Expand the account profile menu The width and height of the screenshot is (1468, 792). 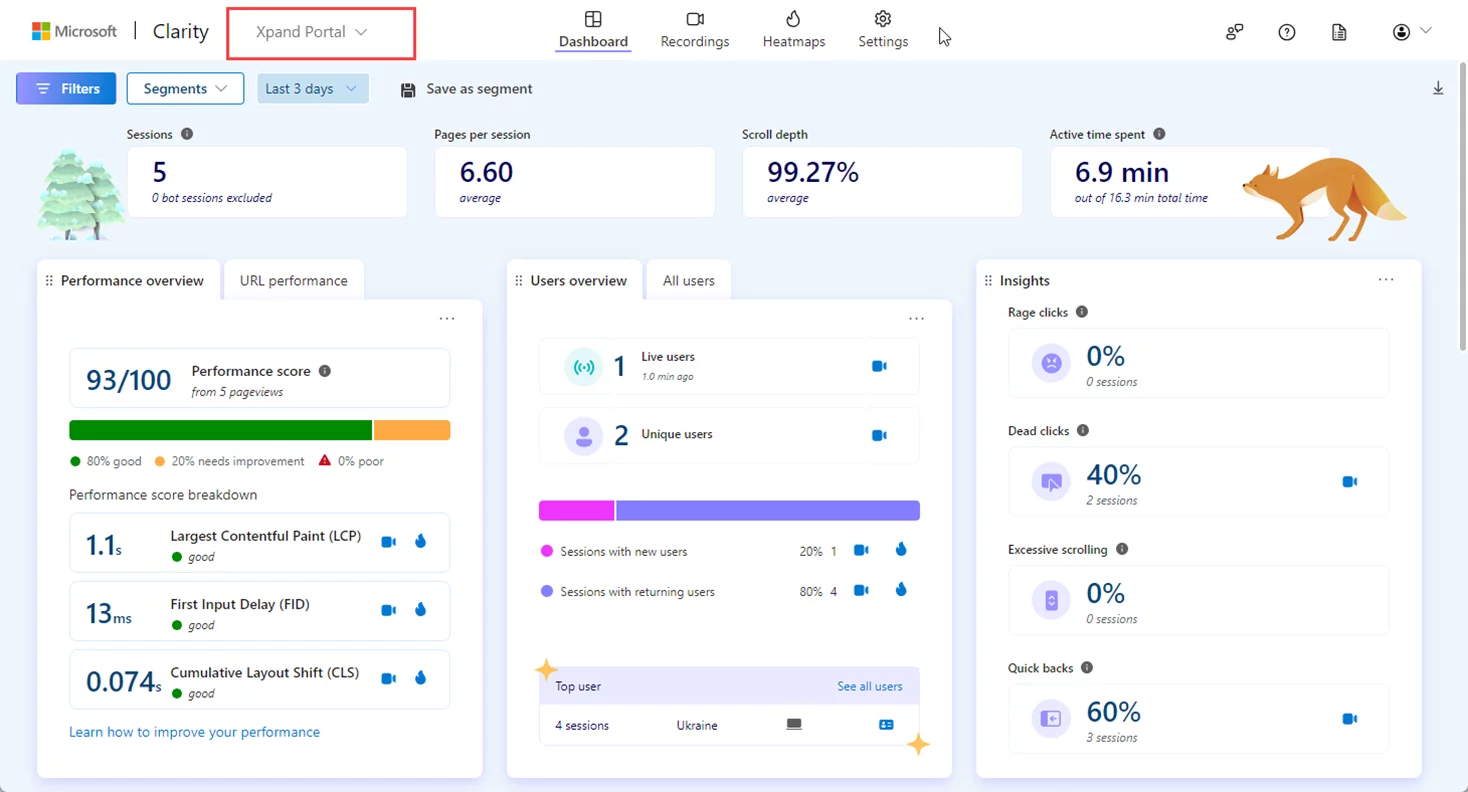1412,32
